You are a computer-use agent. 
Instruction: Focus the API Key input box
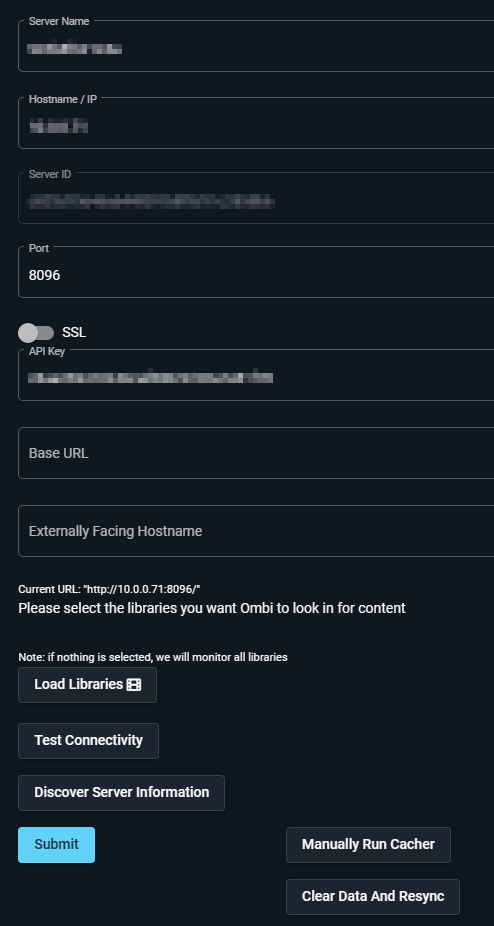[x=256, y=375]
